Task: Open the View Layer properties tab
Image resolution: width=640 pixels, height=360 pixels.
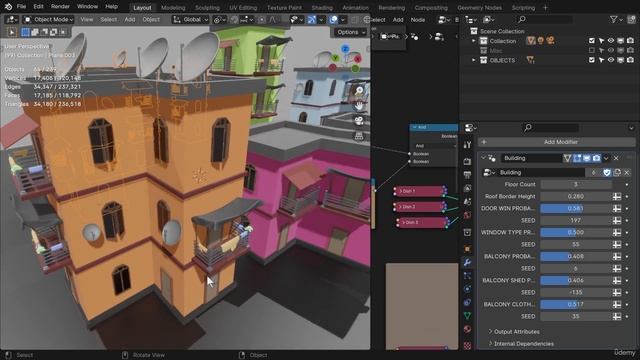Action: point(468,188)
